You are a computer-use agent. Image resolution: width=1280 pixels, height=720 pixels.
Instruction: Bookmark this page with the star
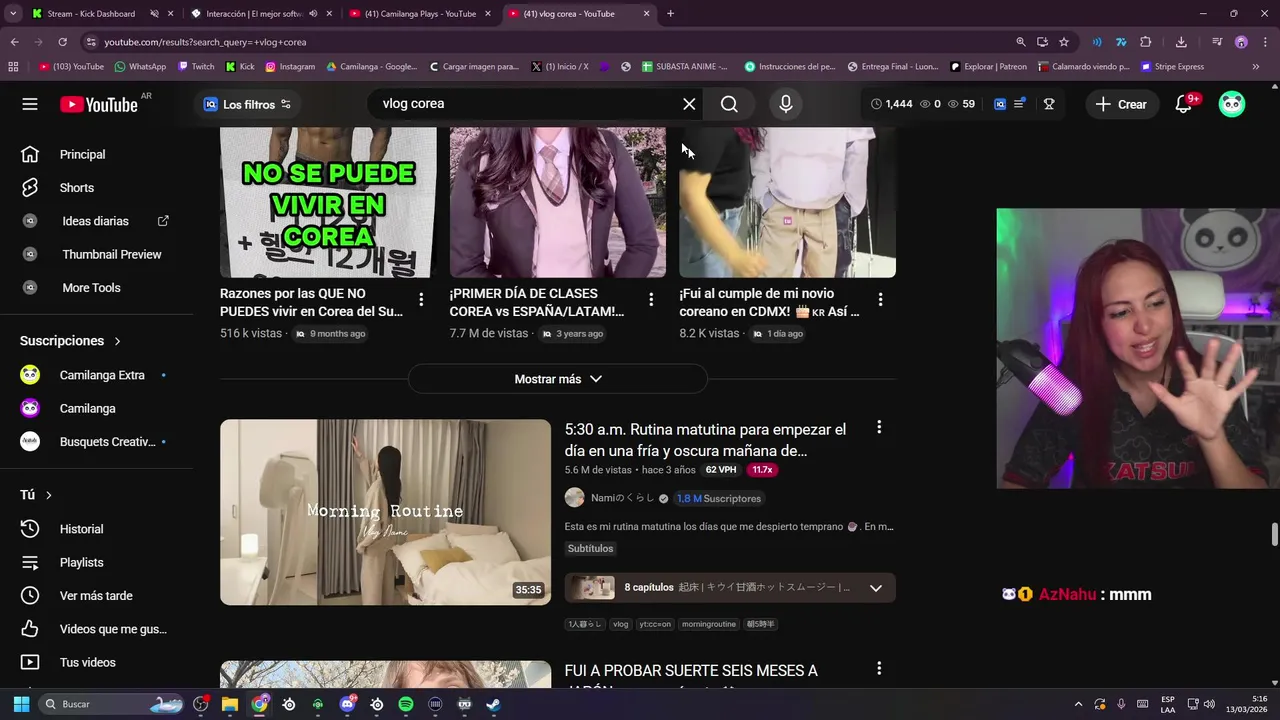[x=1064, y=42]
